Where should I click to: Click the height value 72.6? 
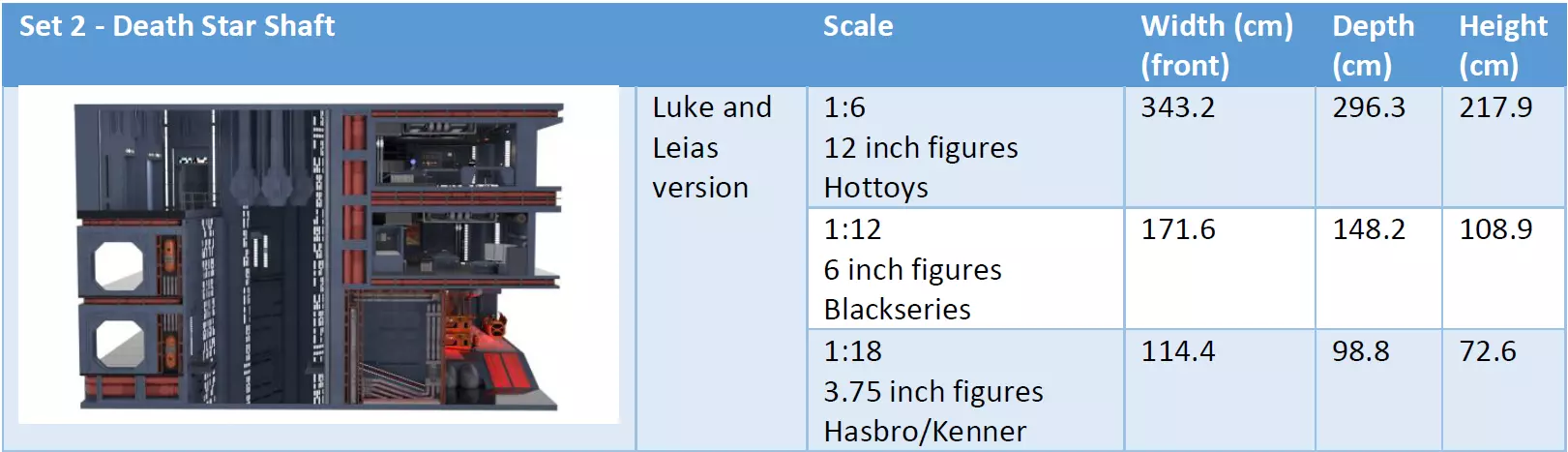click(x=1488, y=351)
